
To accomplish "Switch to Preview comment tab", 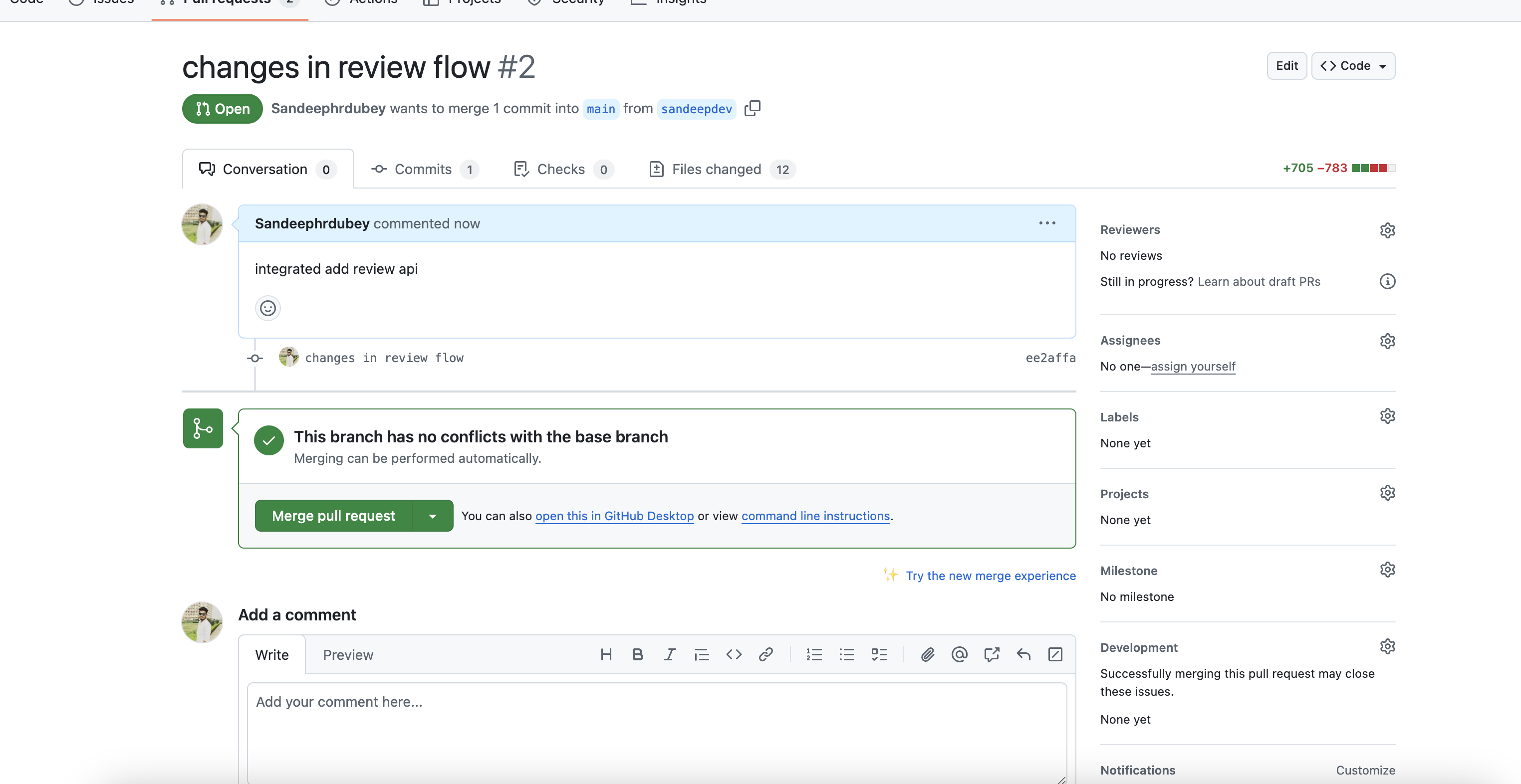I will 348,655.
